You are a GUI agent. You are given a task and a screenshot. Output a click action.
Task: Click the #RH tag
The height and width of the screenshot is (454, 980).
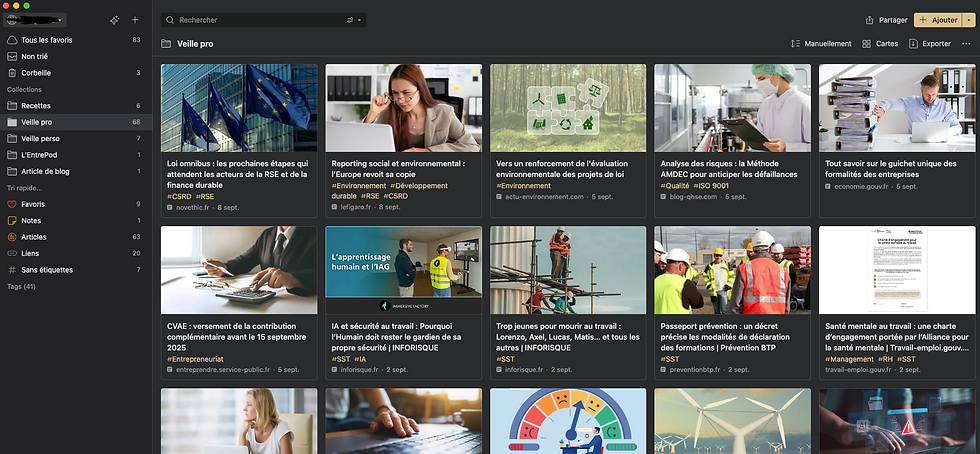pos(886,359)
